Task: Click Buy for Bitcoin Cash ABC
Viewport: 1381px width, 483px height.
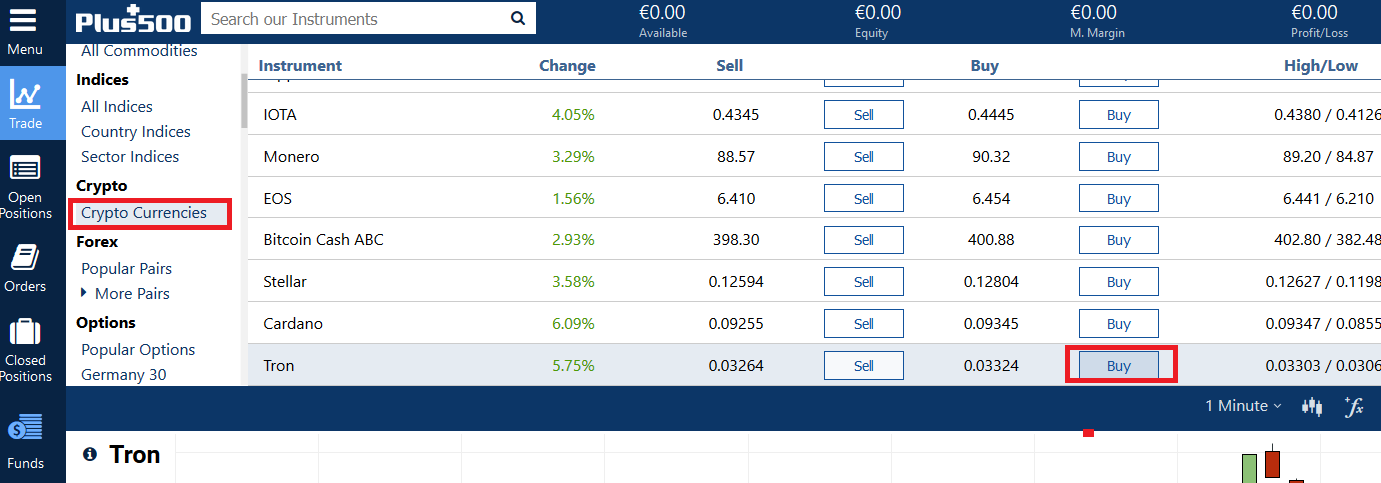Action: [1119, 240]
